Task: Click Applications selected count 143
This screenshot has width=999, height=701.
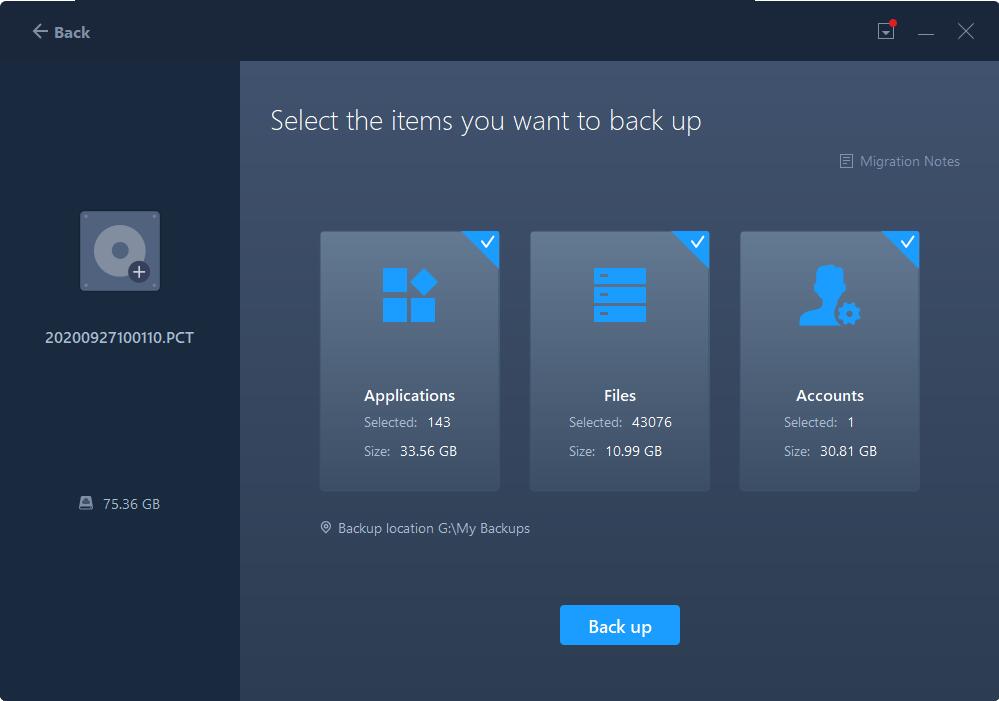Action: coord(439,423)
